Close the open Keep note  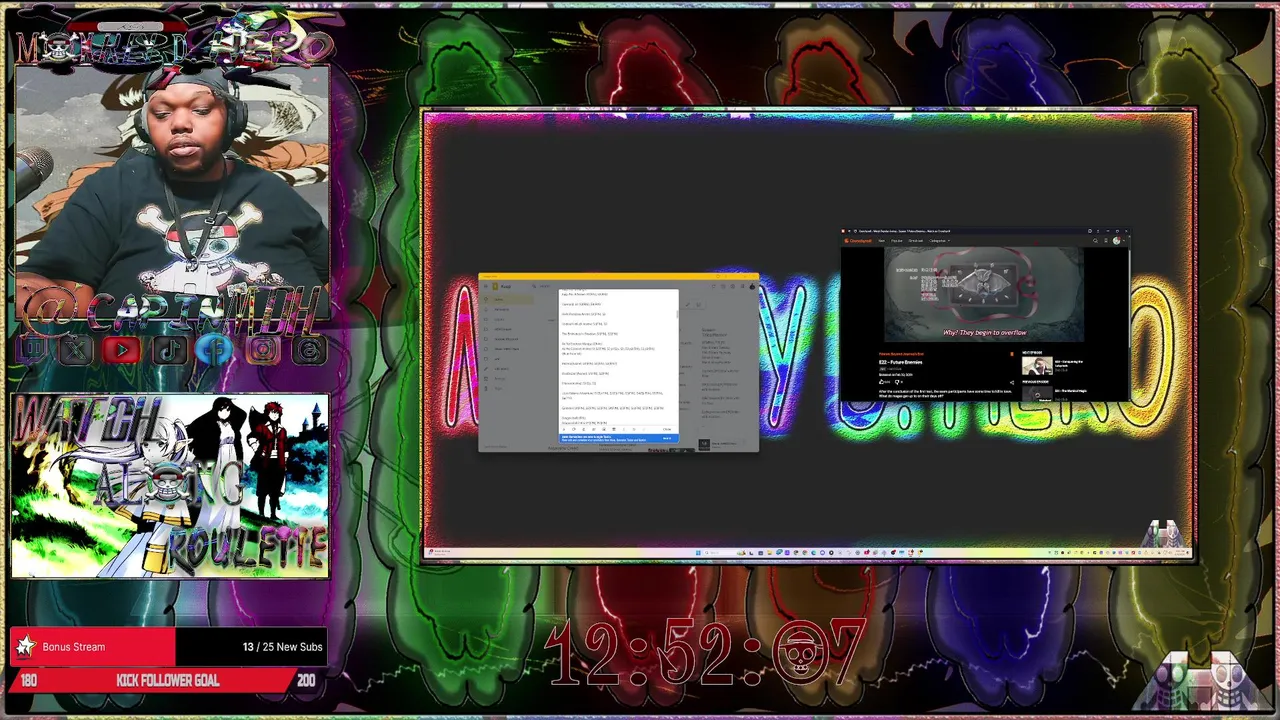[667, 429]
